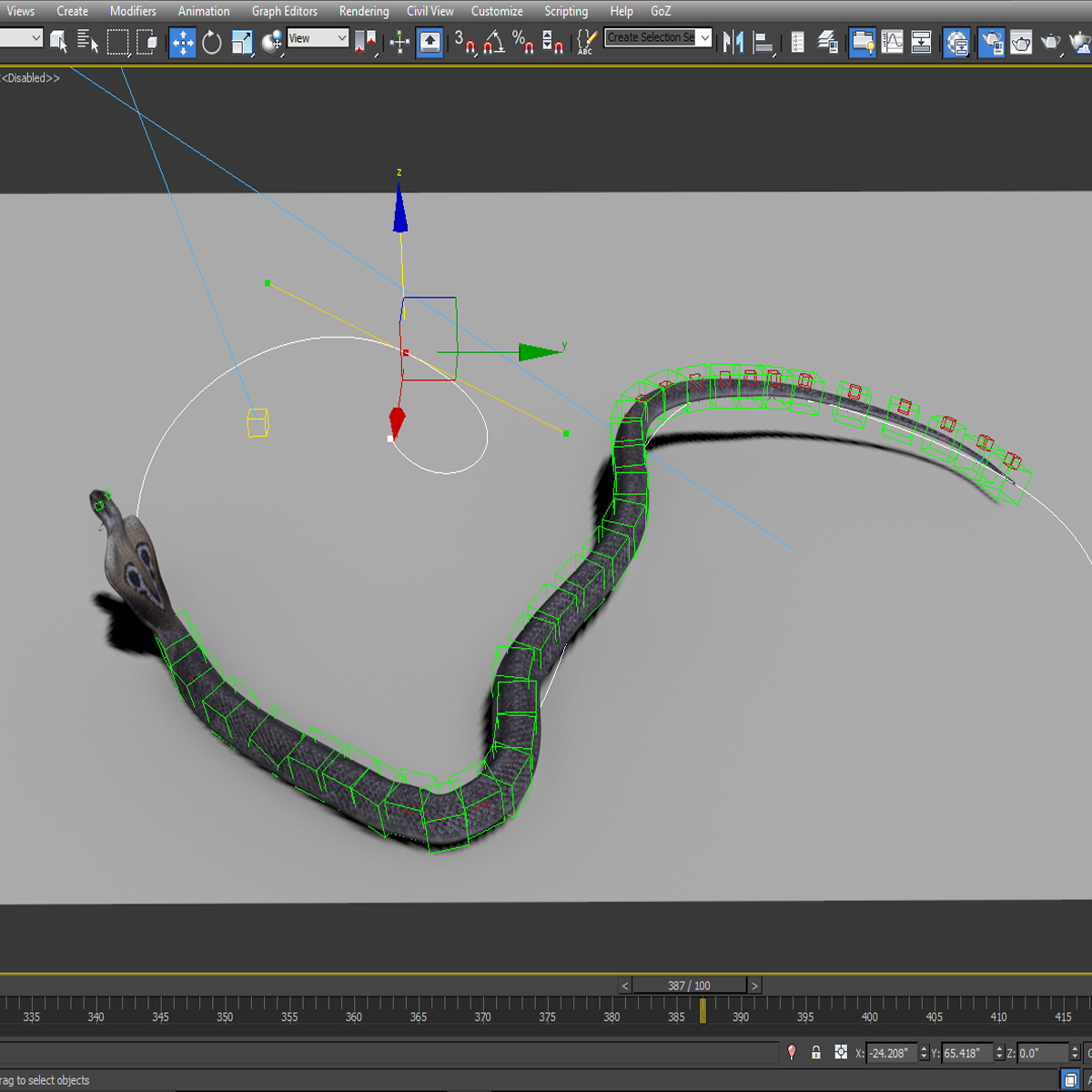Activate the Select and Move tool
Viewport: 1092px width, 1092px height.
click(x=182, y=42)
